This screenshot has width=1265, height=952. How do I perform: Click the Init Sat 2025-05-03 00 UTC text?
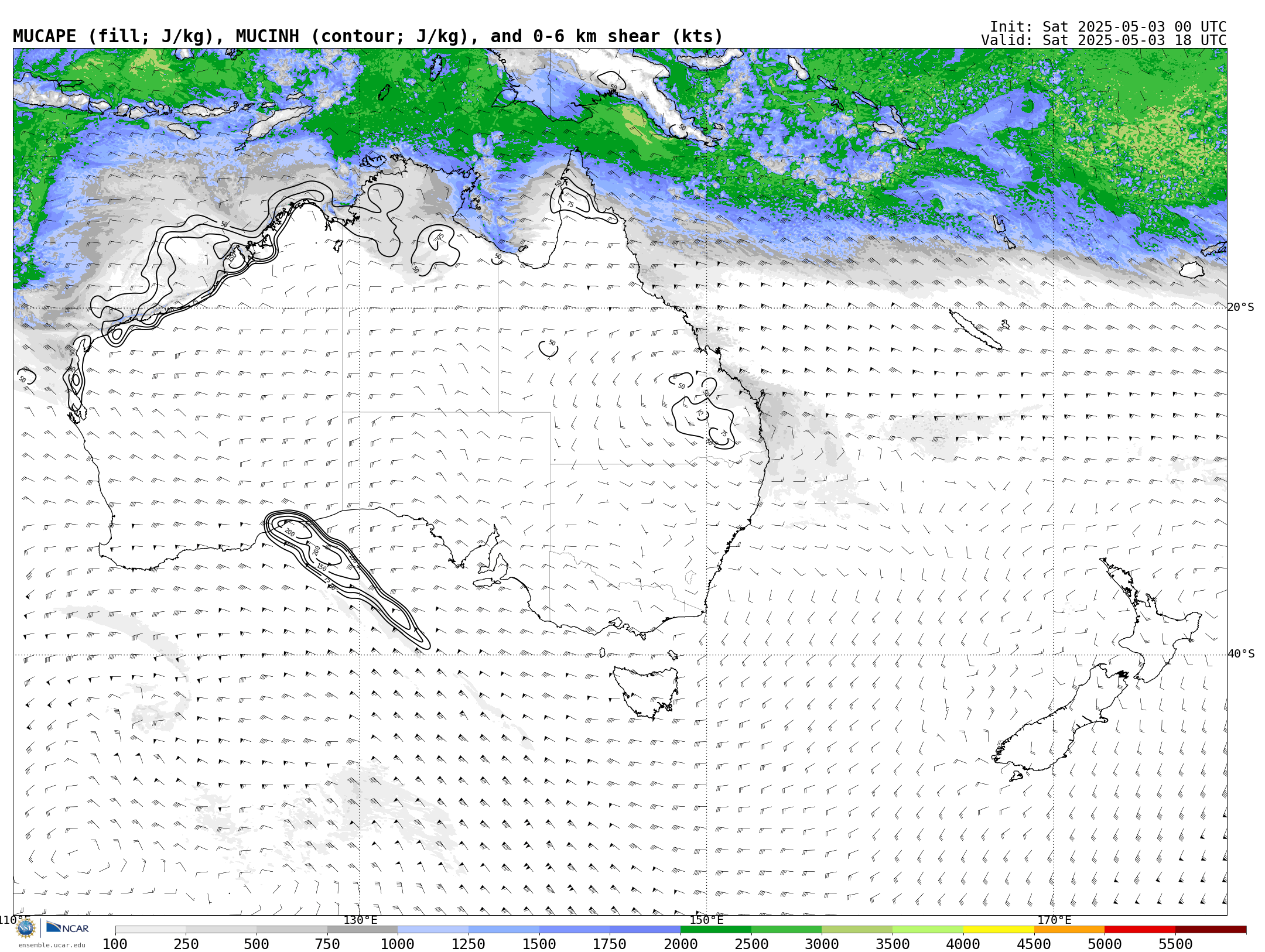1107,27
